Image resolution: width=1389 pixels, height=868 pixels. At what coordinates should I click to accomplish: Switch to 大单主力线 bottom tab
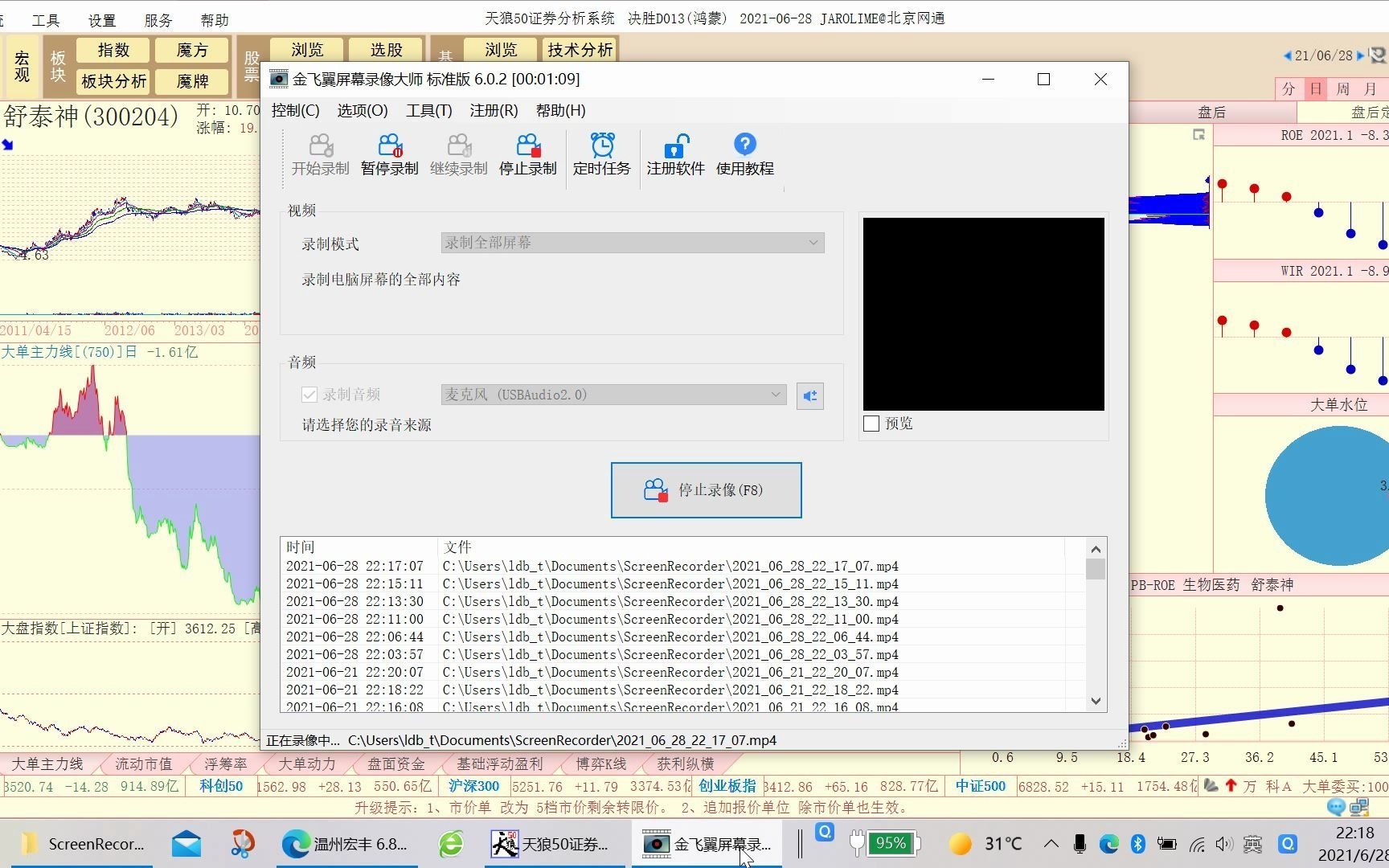[47, 764]
